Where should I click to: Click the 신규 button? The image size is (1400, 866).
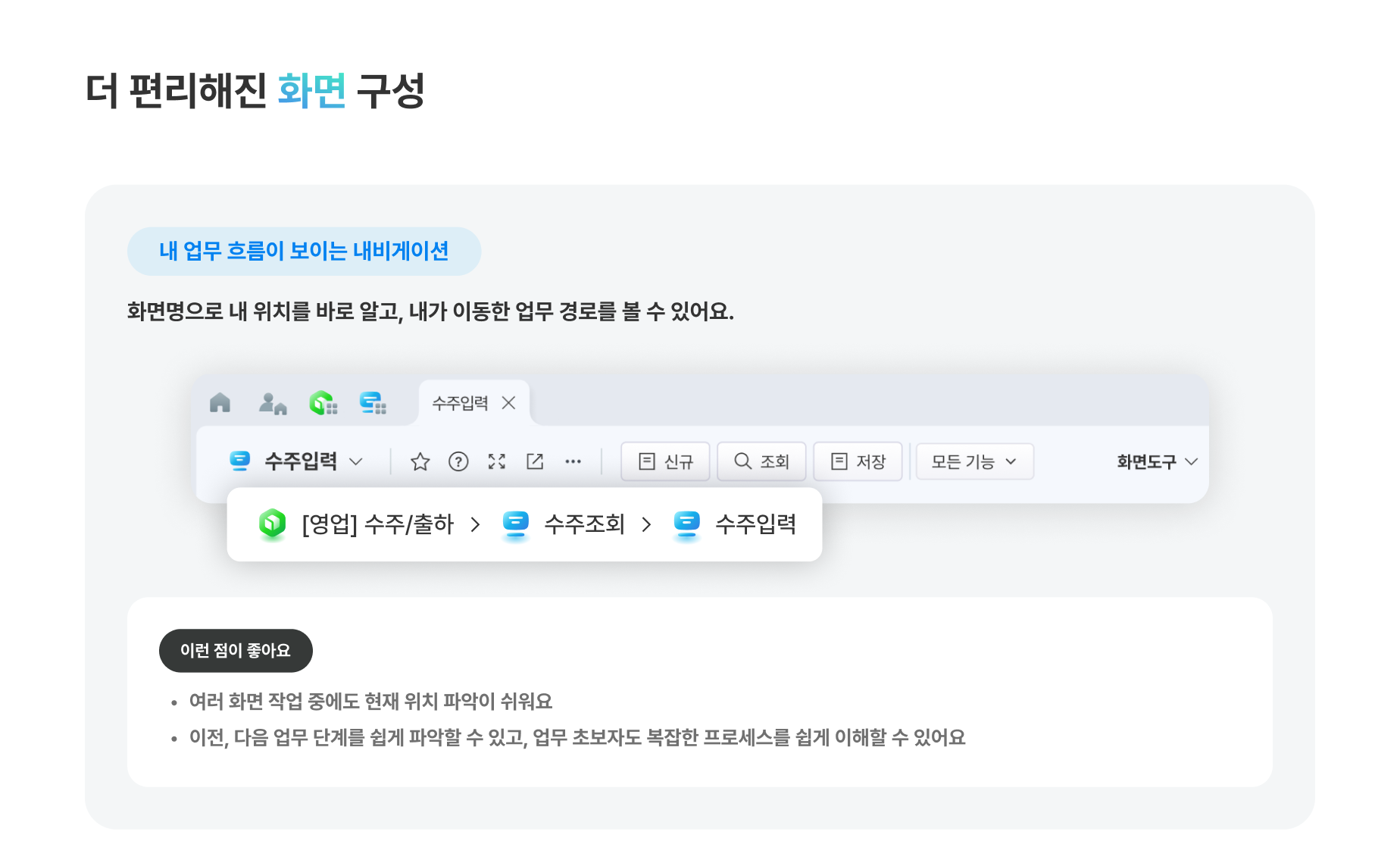click(x=665, y=461)
